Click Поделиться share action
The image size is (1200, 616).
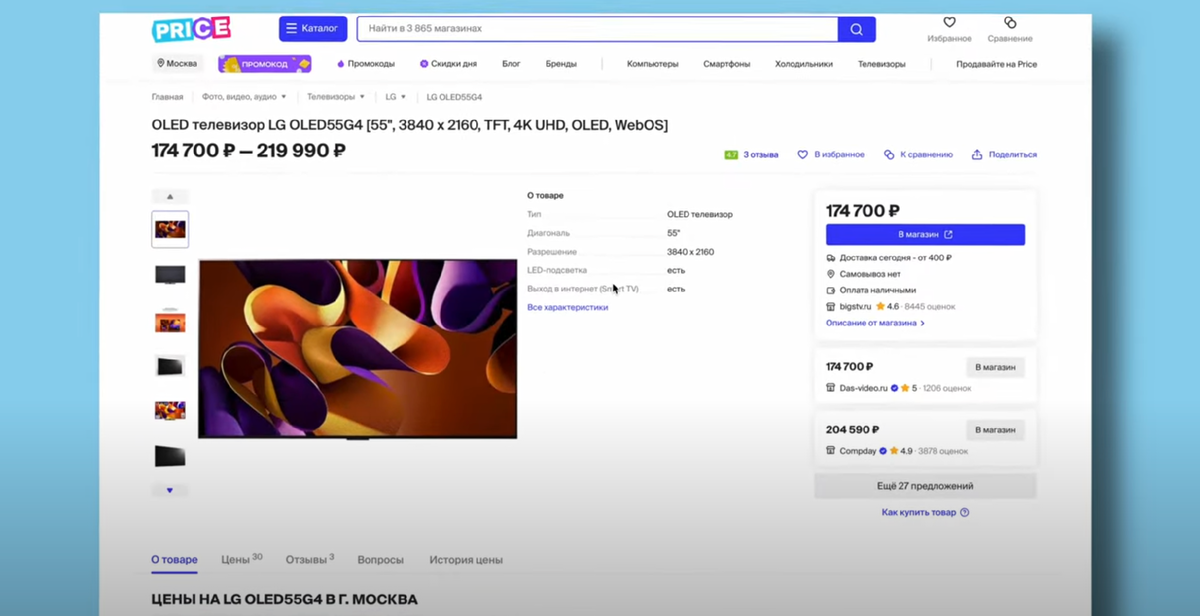(1004, 155)
